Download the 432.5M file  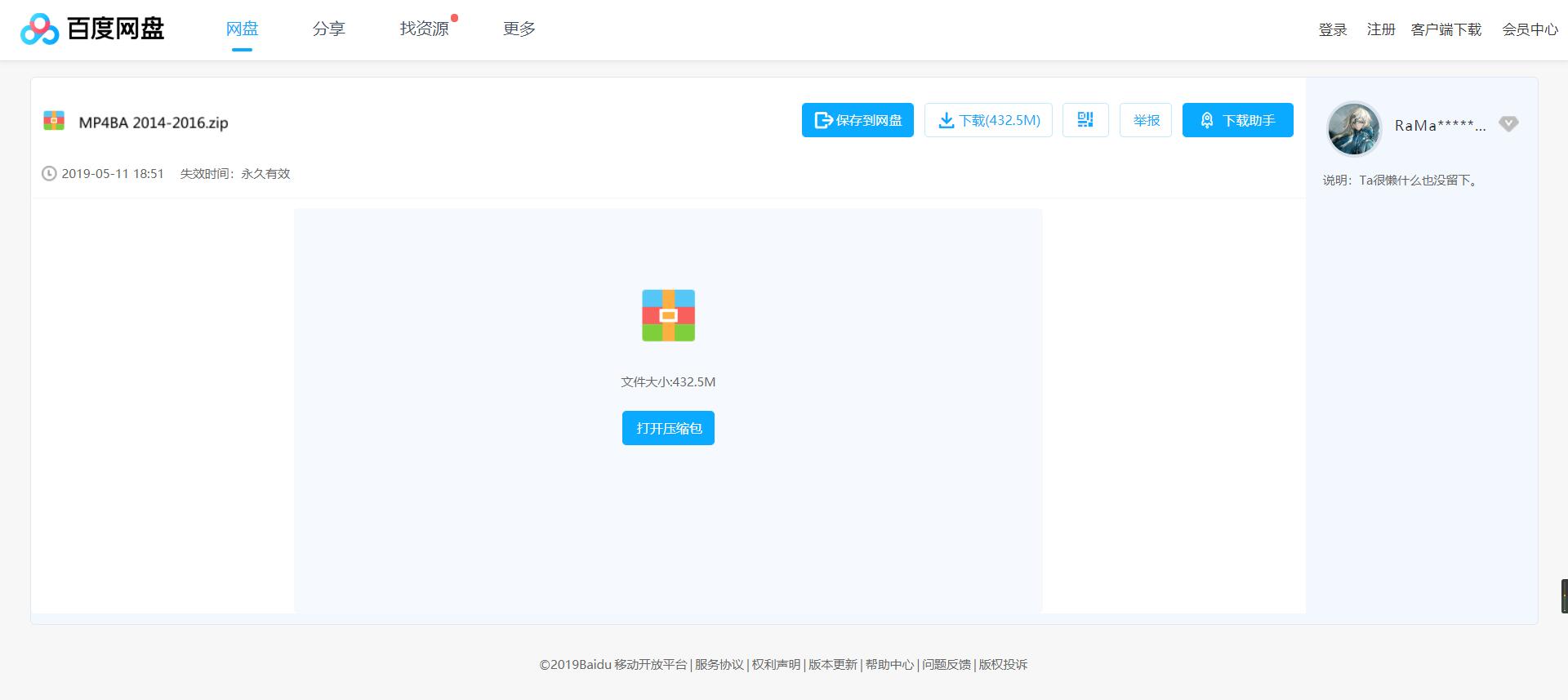coord(988,120)
